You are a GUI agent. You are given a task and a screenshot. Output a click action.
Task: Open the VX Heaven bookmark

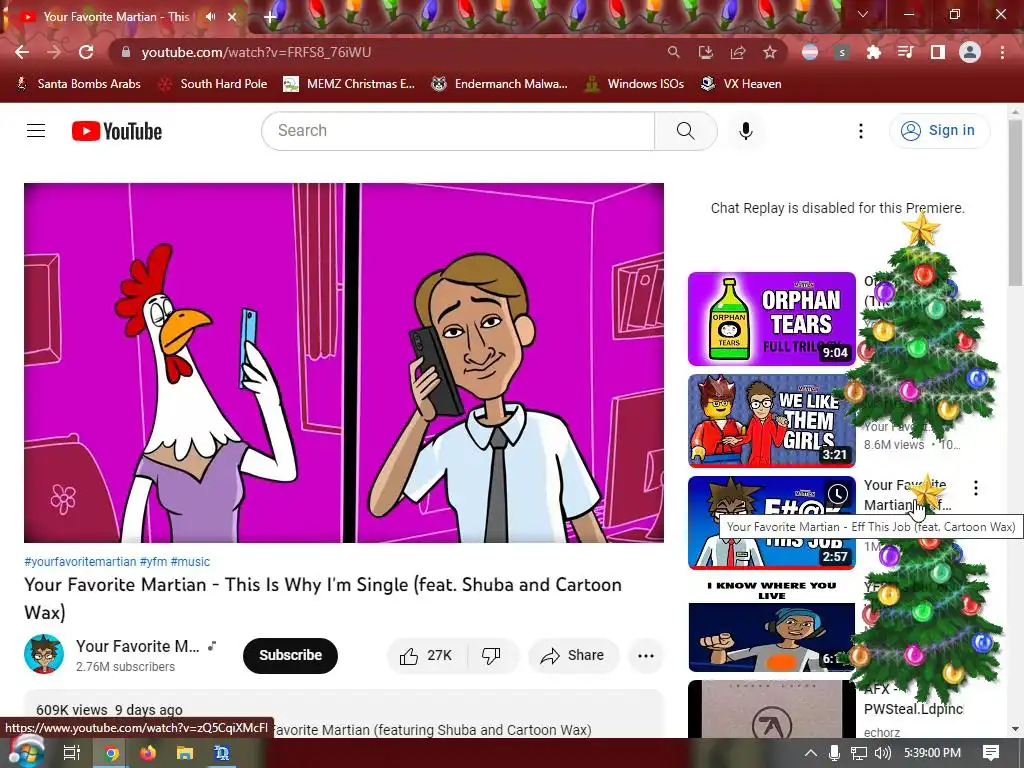(741, 84)
